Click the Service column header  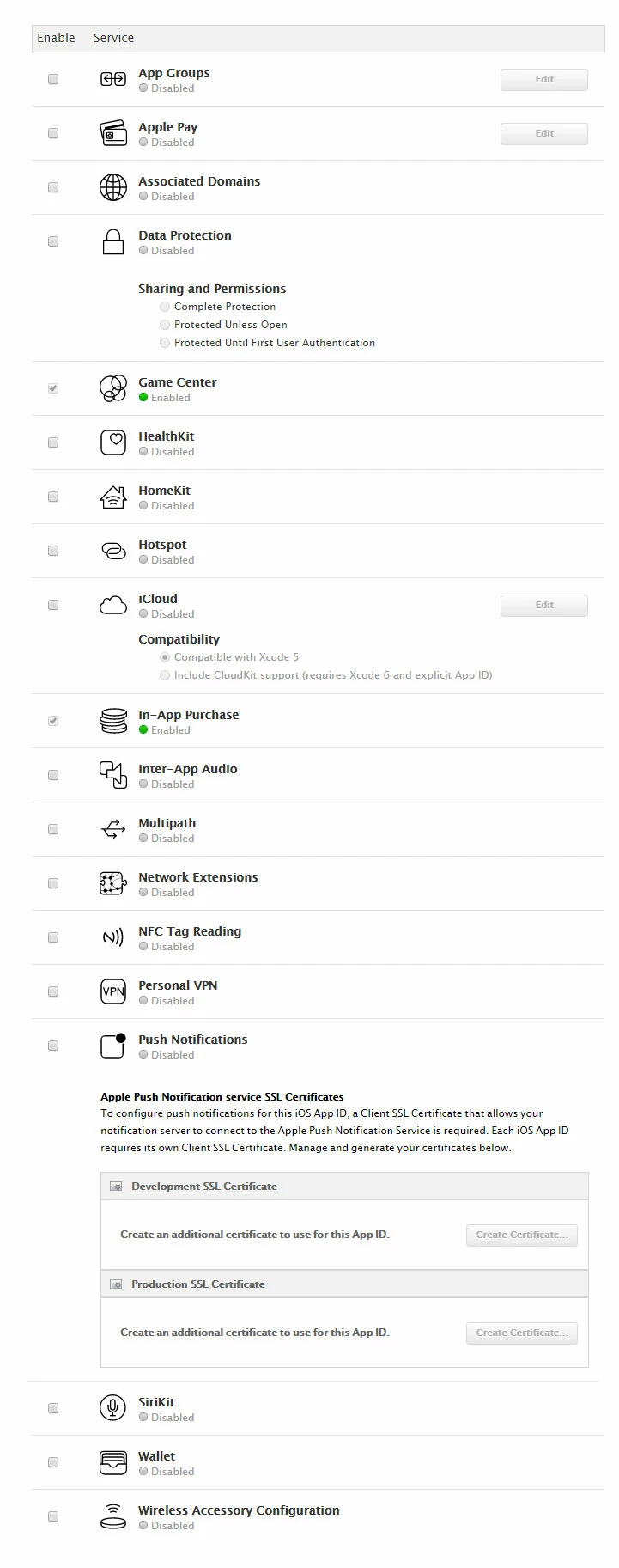(113, 38)
